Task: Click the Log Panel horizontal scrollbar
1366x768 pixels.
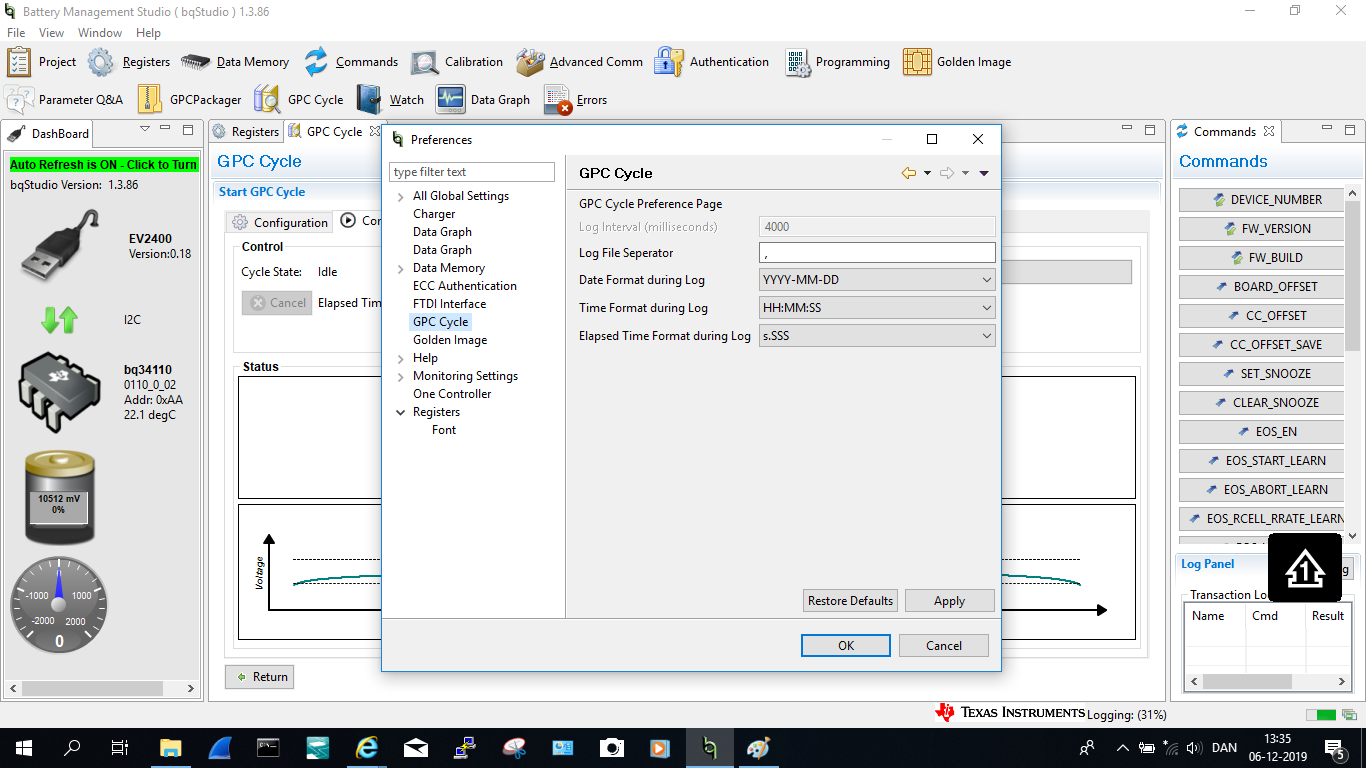Action: point(1267,682)
